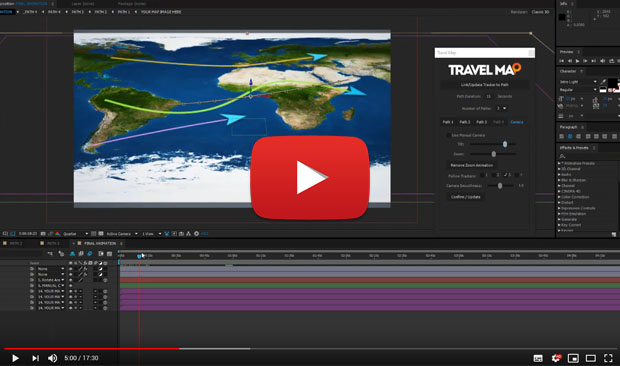This screenshot has height=366, width=620.
Task: Enable the Use Manual Camera checkbox
Action: pos(448,135)
